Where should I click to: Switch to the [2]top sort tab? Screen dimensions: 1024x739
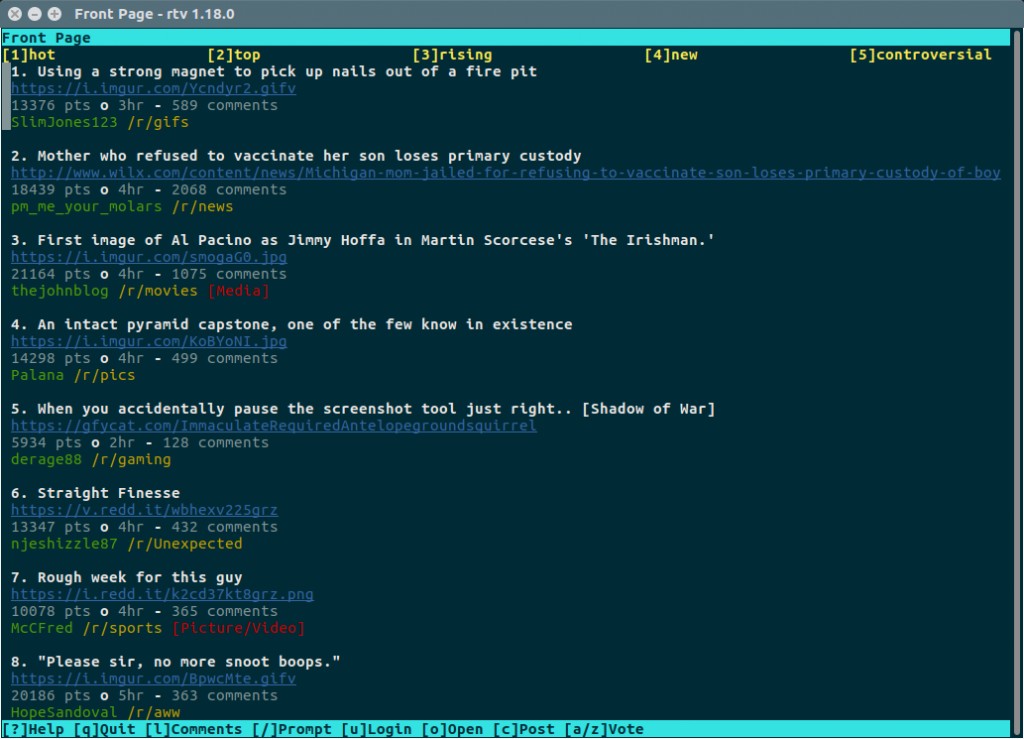click(x=232, y=55)
